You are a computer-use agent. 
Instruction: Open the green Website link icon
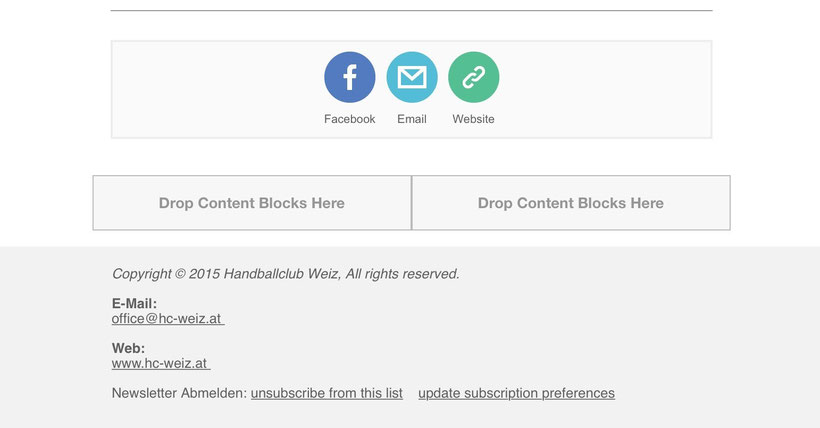(x=474, y=77)
